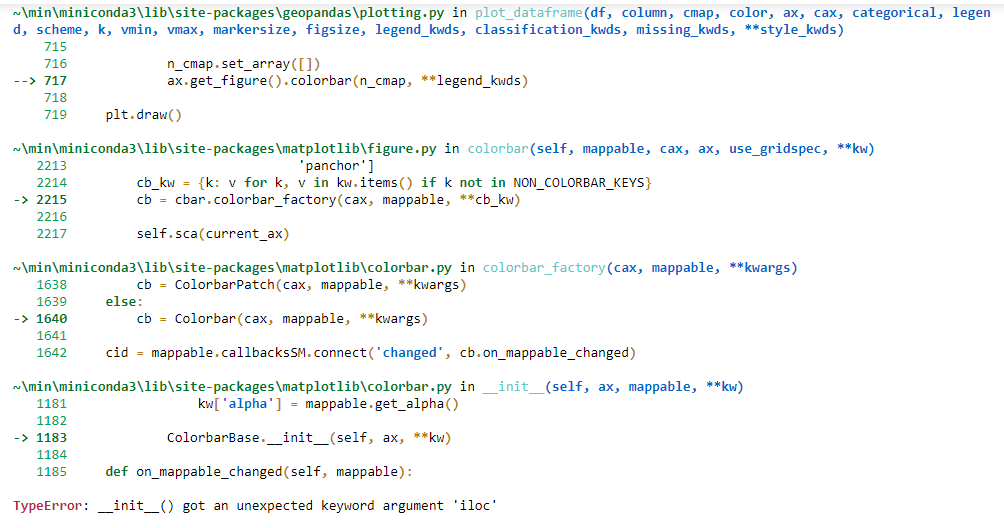Select the ax.get_figure().colorbar code line

point(347,81)
